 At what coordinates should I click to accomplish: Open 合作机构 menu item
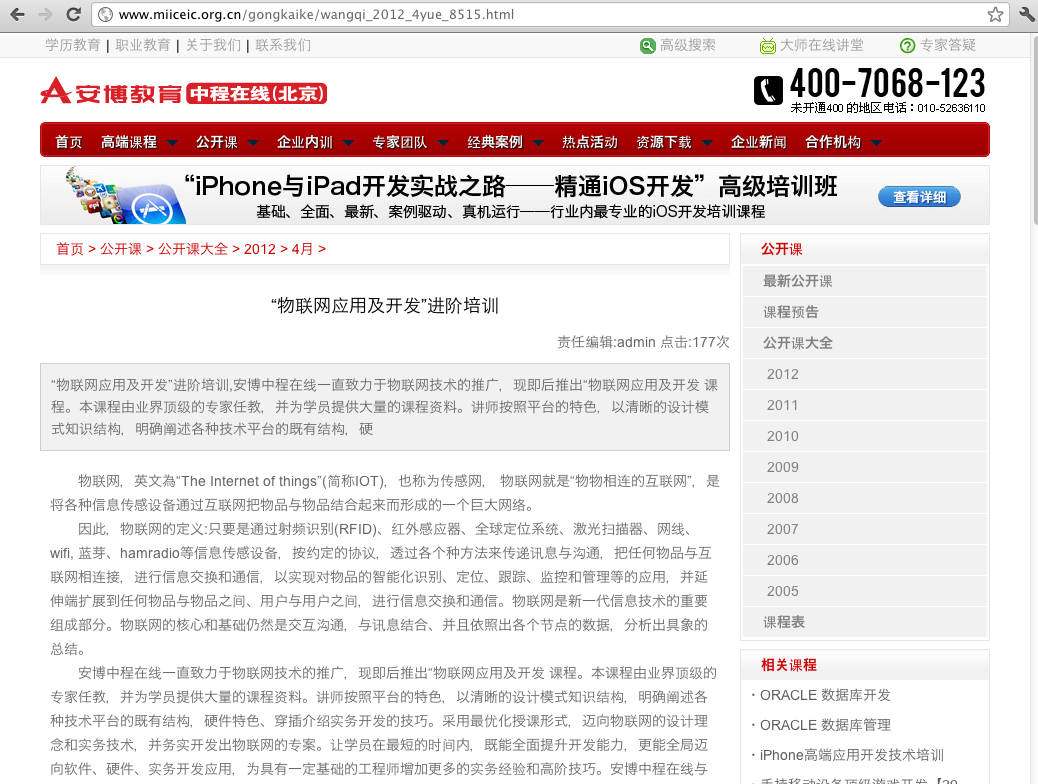(x=833, y=142)
